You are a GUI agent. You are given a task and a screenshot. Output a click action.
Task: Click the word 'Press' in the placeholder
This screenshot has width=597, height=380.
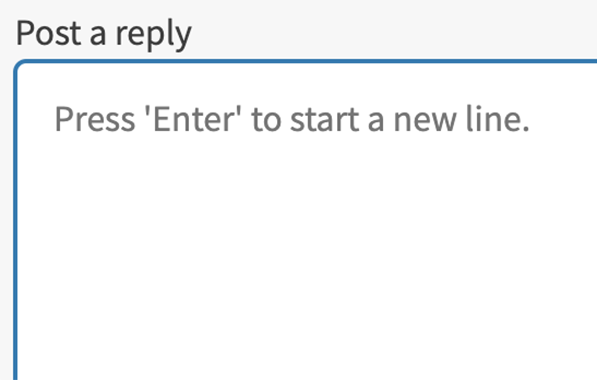coord(95,119)
